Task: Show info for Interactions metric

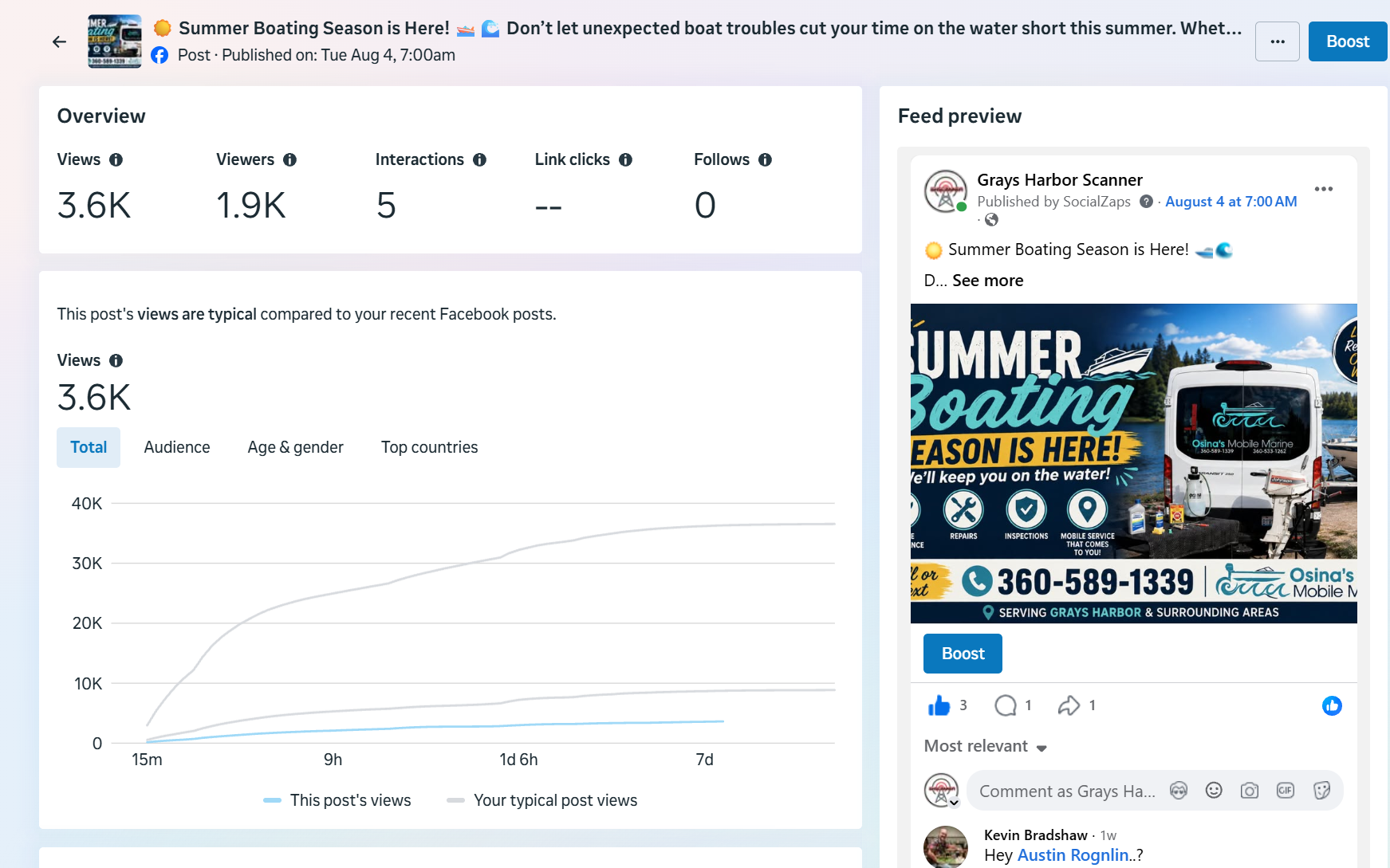Action: pyautogui.click(x=480, y=159)
